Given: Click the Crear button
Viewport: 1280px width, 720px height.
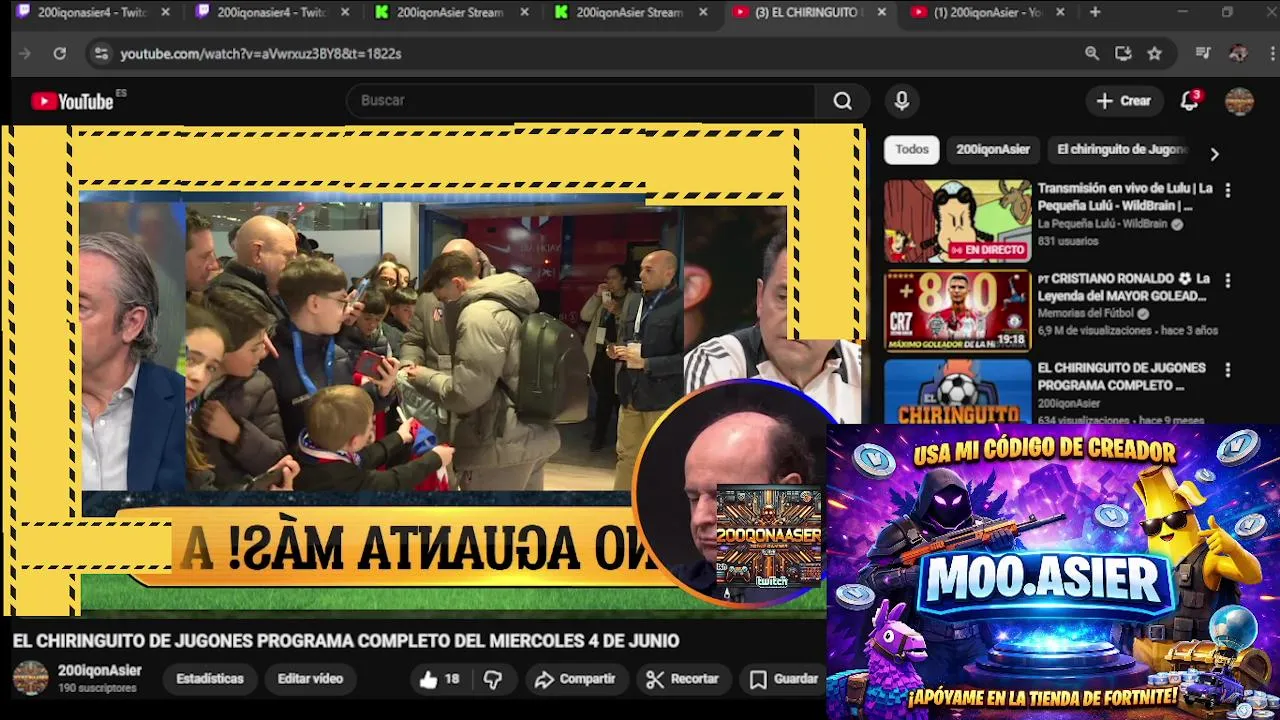Looking at the screenshot, I should (x=1124, y=101).
